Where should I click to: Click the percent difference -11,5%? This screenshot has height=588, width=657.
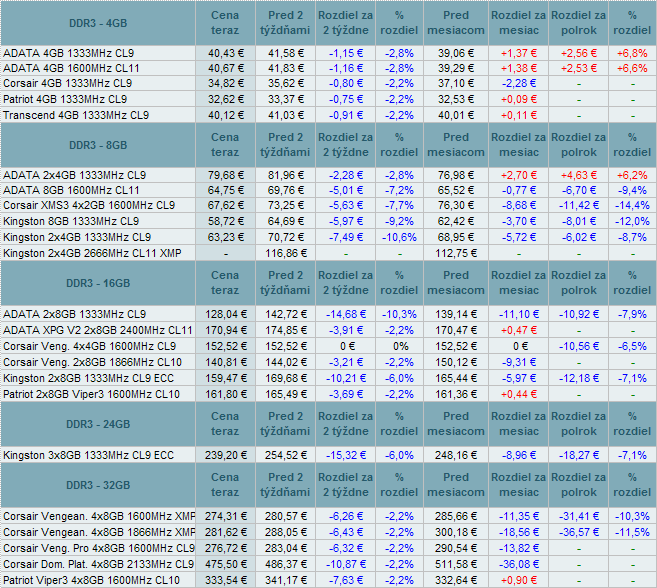(x=632, y=532)
